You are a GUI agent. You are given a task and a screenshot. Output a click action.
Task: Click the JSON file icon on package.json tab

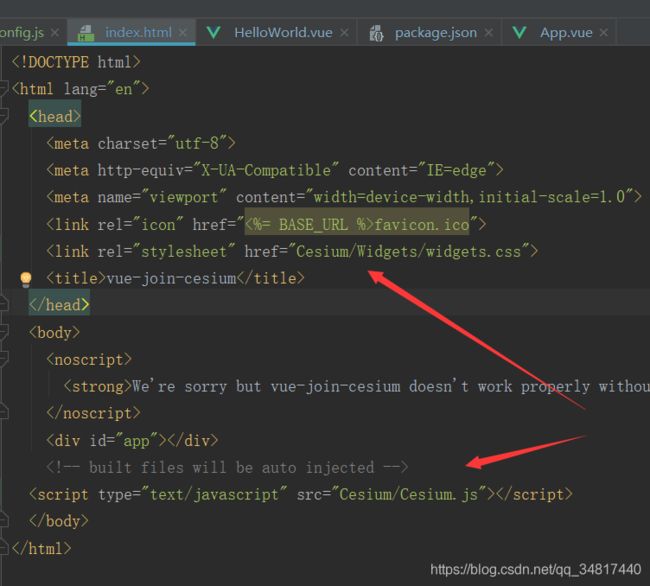click(376, 33)
